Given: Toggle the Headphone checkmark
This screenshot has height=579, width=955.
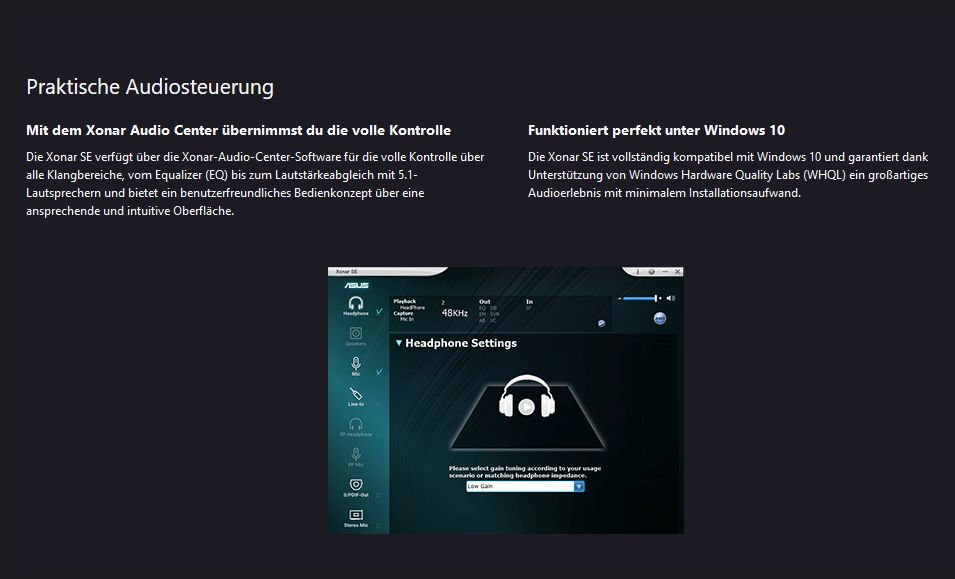Looking at the screenshot, I should 379,311.
